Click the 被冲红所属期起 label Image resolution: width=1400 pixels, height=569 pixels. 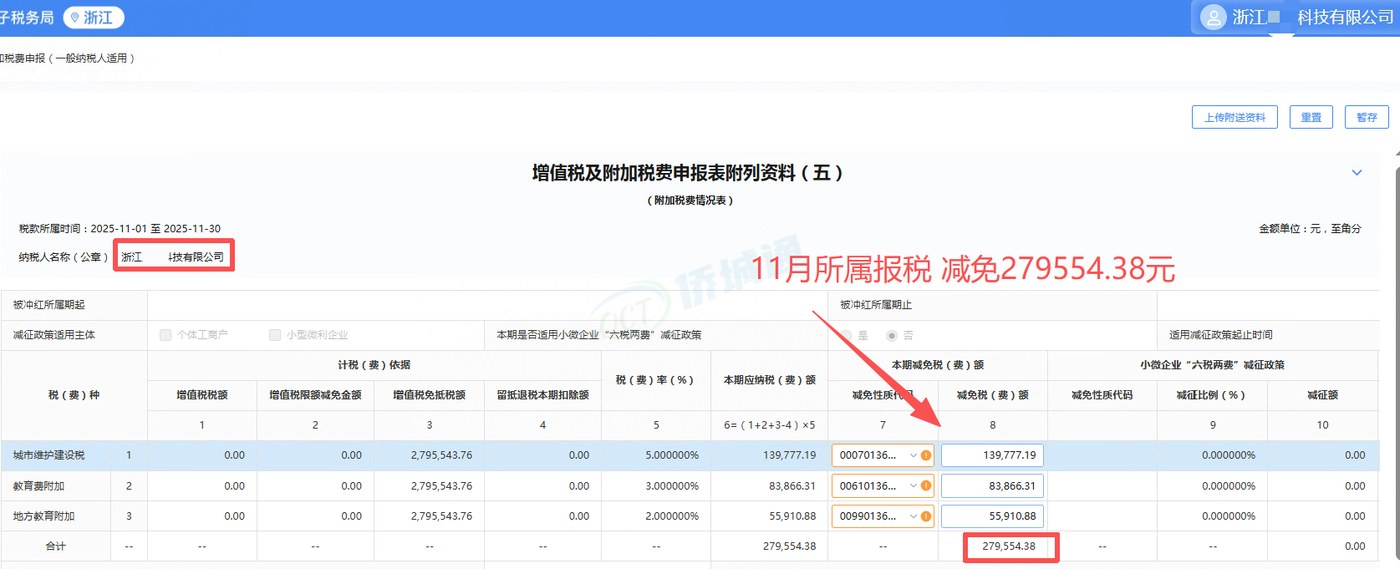point(50,305)
